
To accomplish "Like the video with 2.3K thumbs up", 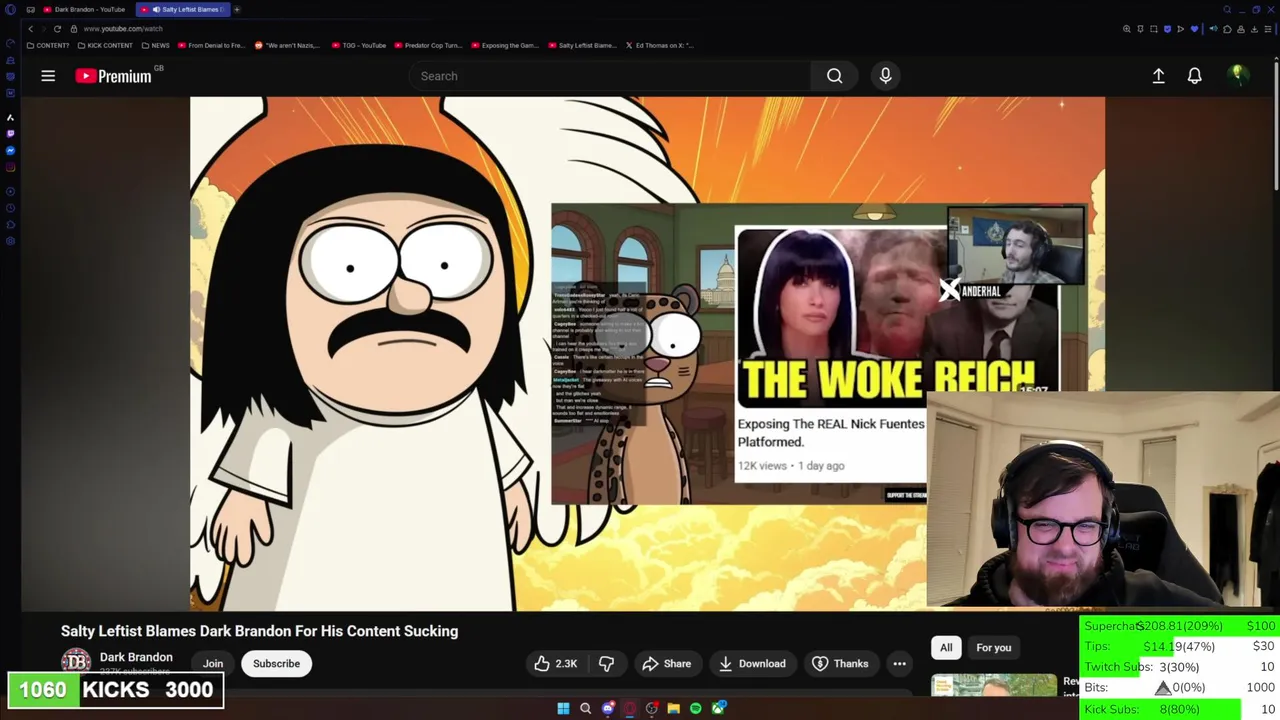I will (555, 664).
